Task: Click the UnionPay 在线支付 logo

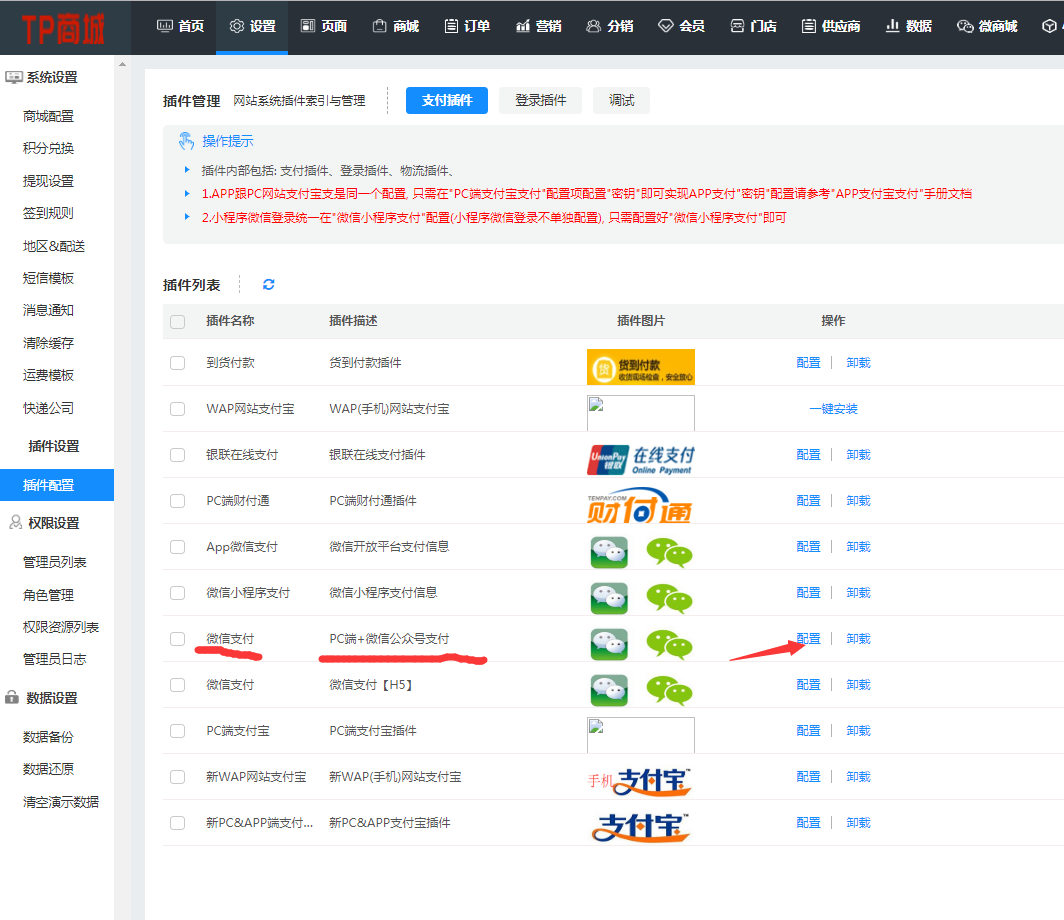Action: pos(640,459)
